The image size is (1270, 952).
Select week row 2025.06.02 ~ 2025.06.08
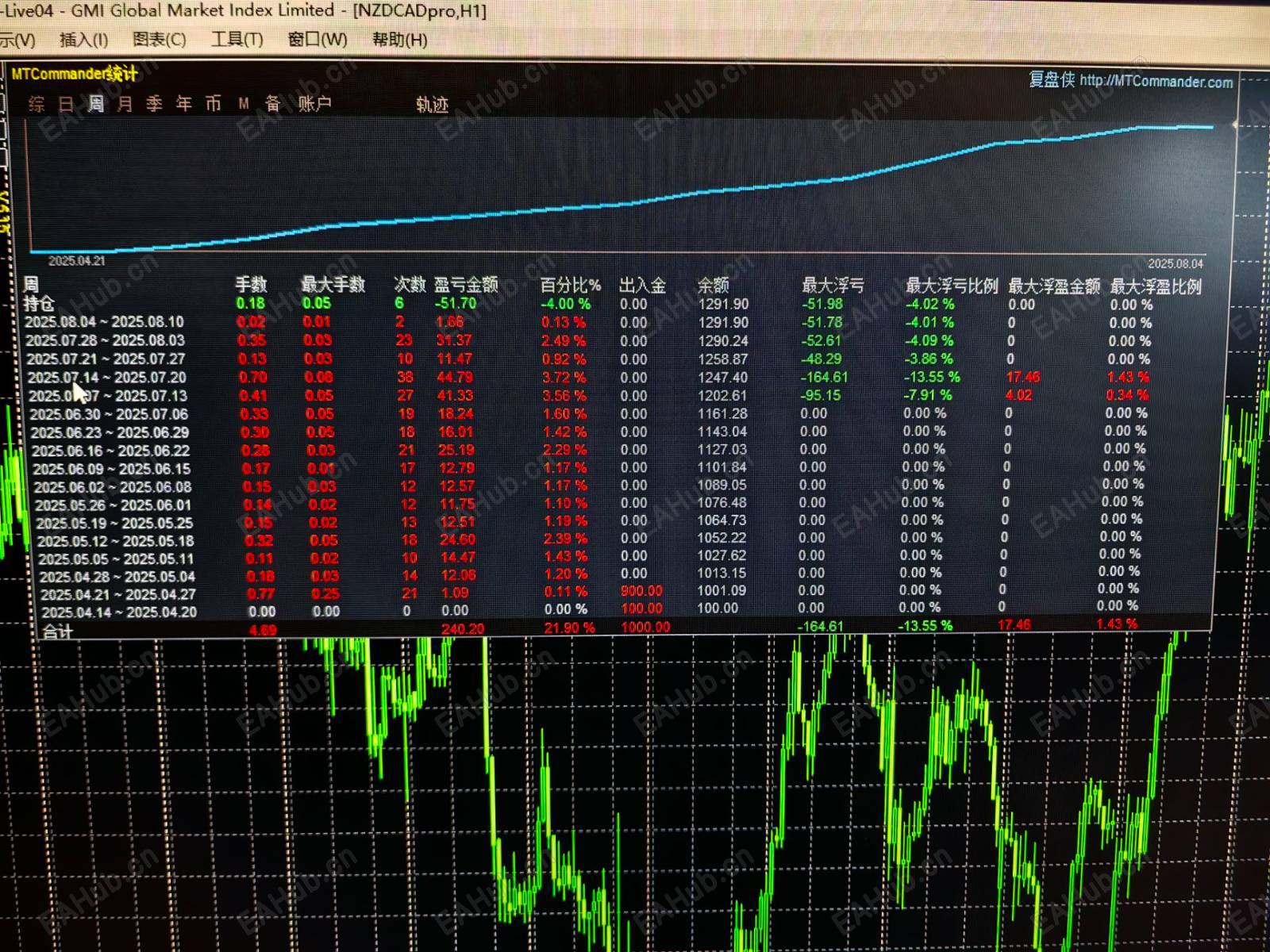[x=113, y=487]
